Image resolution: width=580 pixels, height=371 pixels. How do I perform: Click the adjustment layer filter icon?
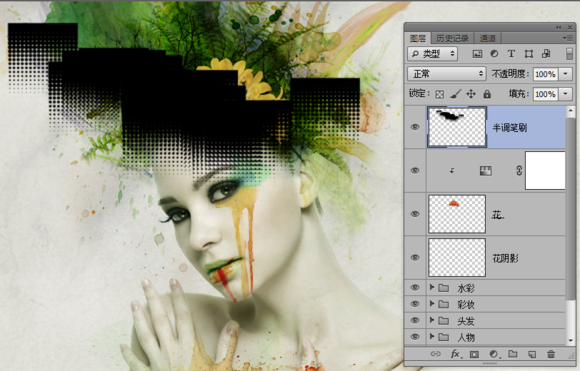tap(494, 54)
